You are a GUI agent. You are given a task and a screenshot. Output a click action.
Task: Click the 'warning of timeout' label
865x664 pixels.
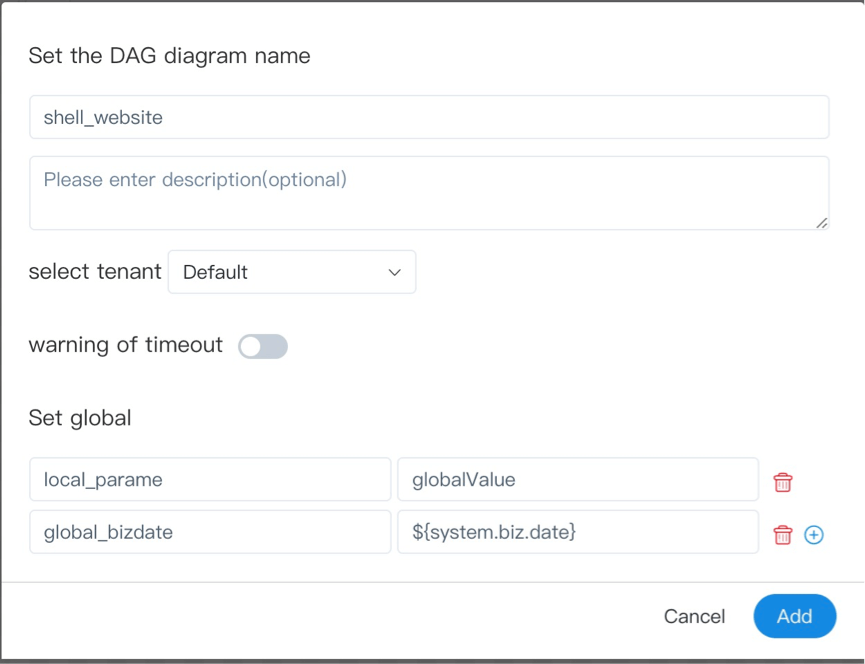tap(126, 345)
